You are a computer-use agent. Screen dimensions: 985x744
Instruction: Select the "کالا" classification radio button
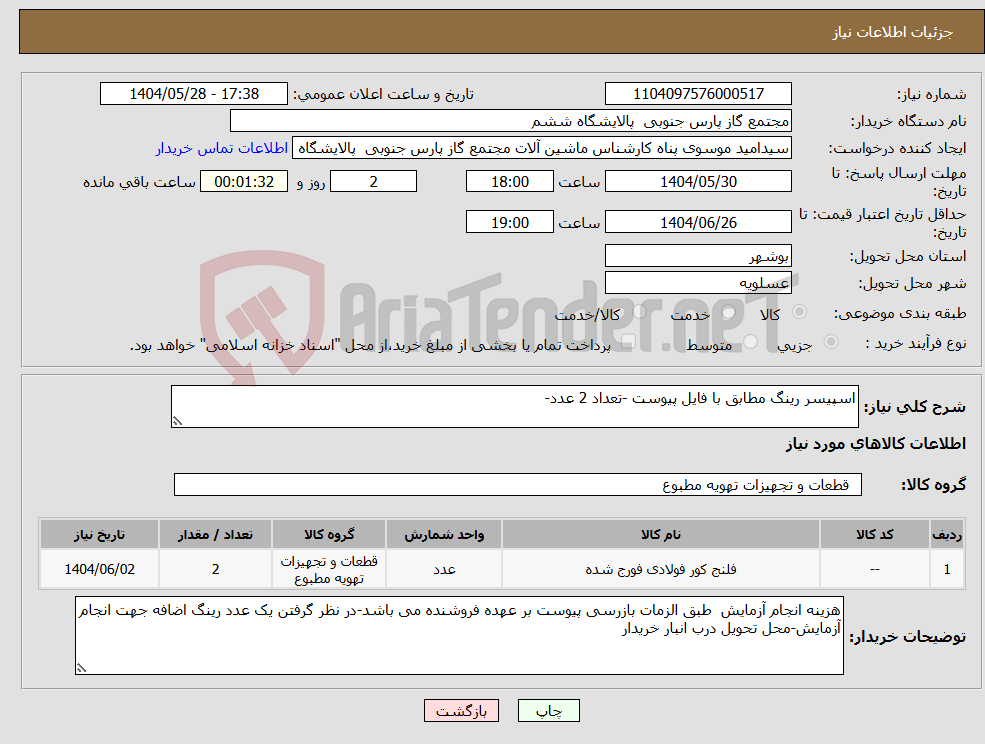click(x=797, y=312)
